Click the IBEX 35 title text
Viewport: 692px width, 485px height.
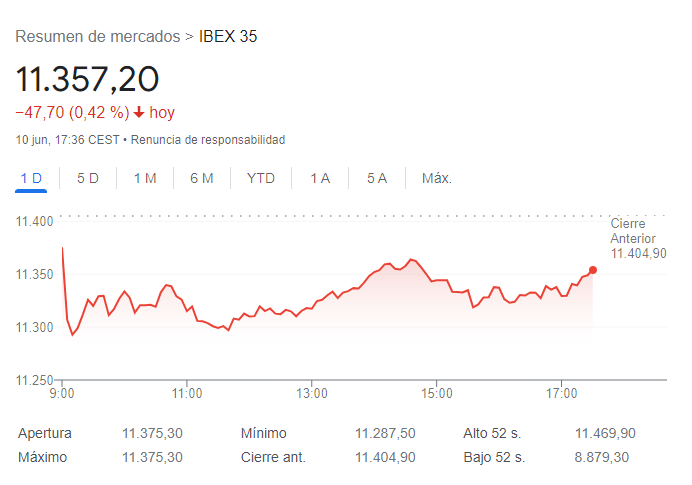click(x=228, y=36)
